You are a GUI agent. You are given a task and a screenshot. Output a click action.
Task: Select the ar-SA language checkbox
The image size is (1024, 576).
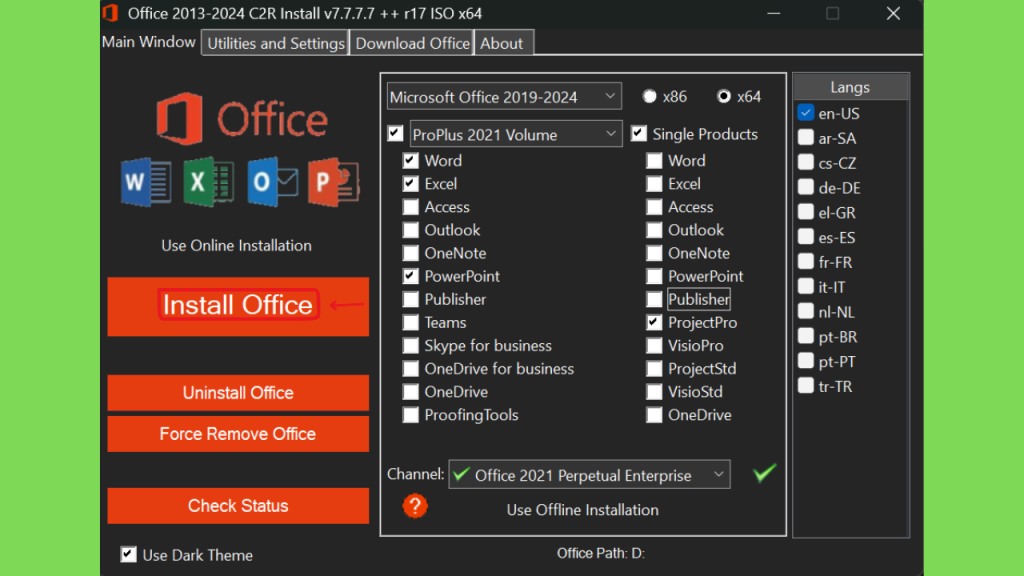806,138
